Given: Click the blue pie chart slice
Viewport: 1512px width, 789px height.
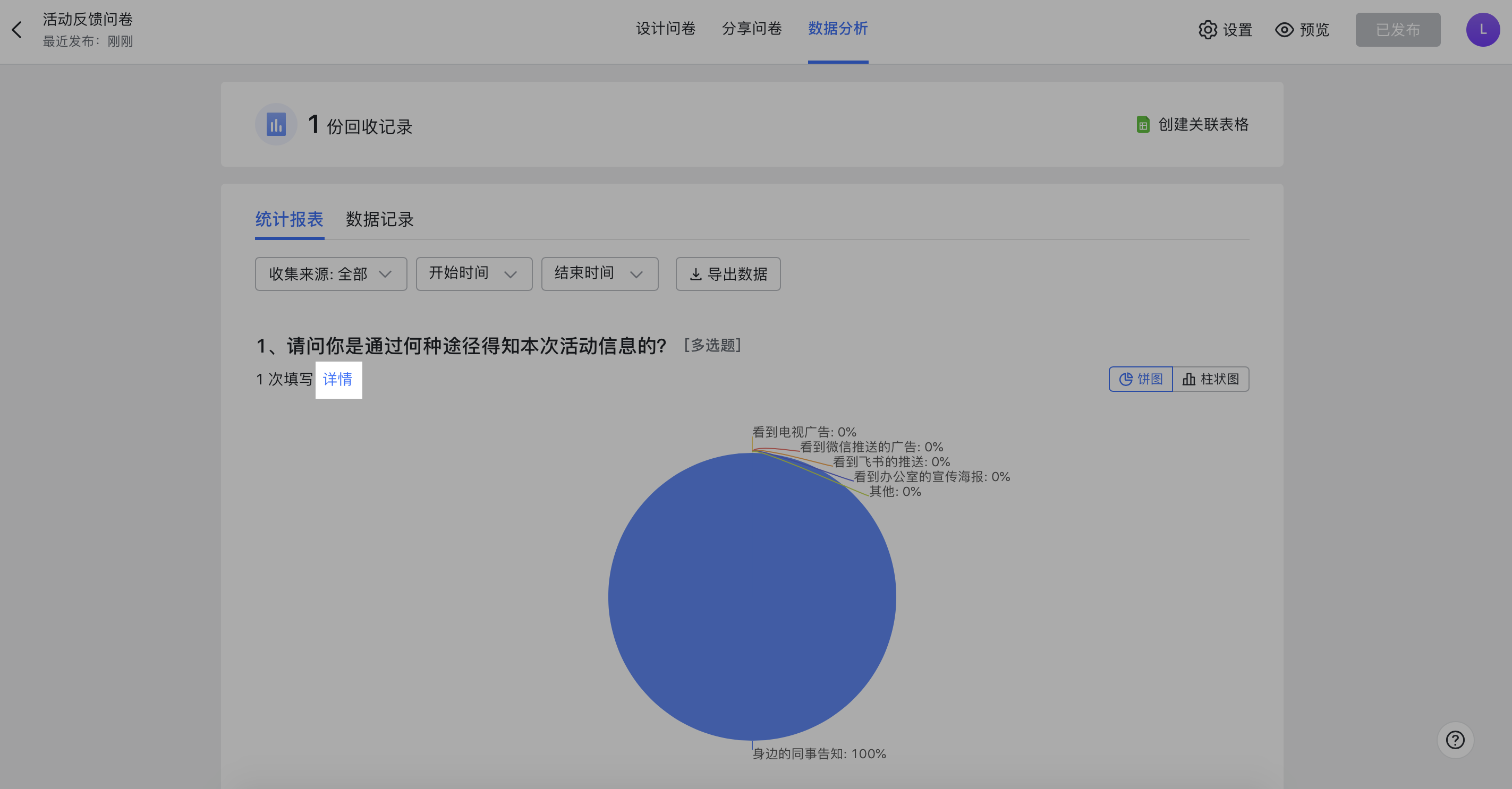Looking at the screenshot, I should point(752,597).
